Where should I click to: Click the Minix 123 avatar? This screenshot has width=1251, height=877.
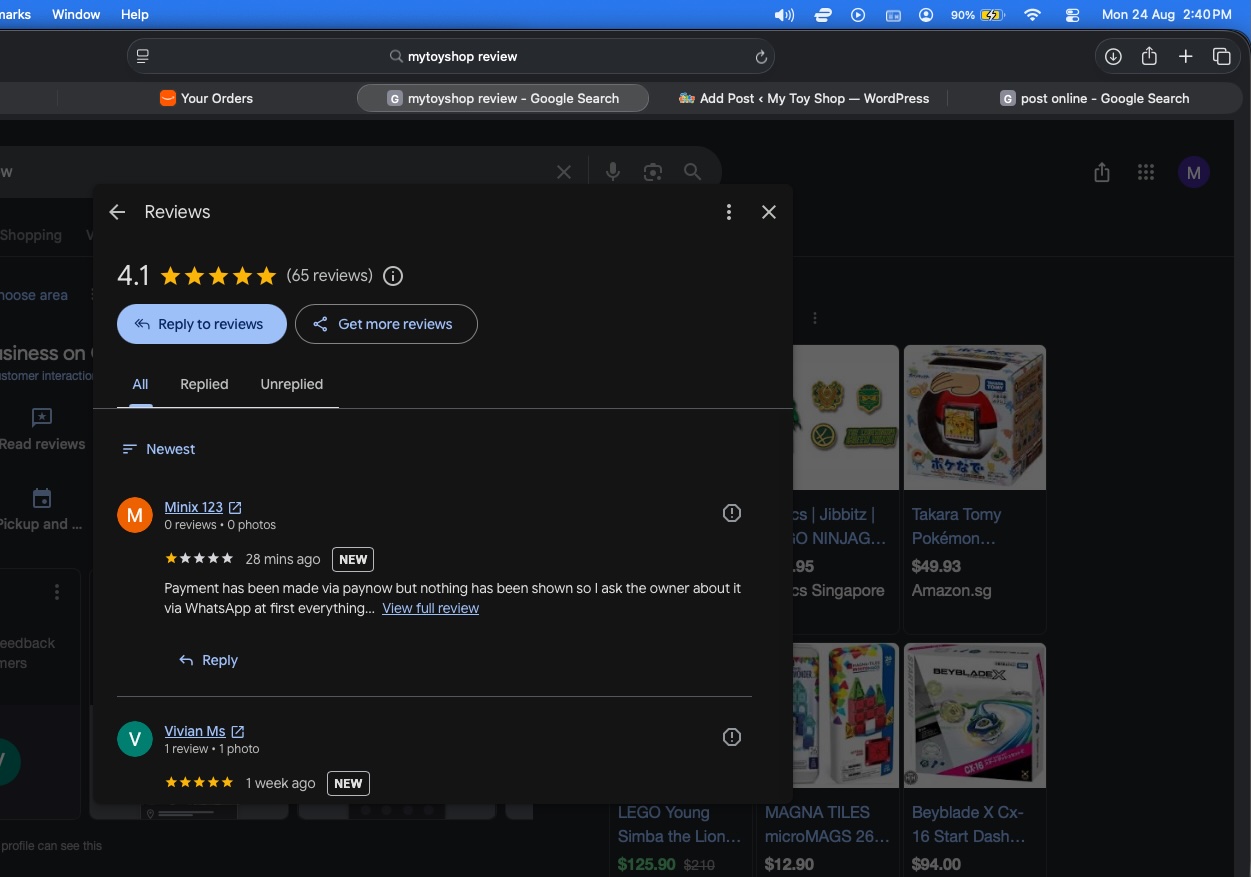(x=135, y=515)
